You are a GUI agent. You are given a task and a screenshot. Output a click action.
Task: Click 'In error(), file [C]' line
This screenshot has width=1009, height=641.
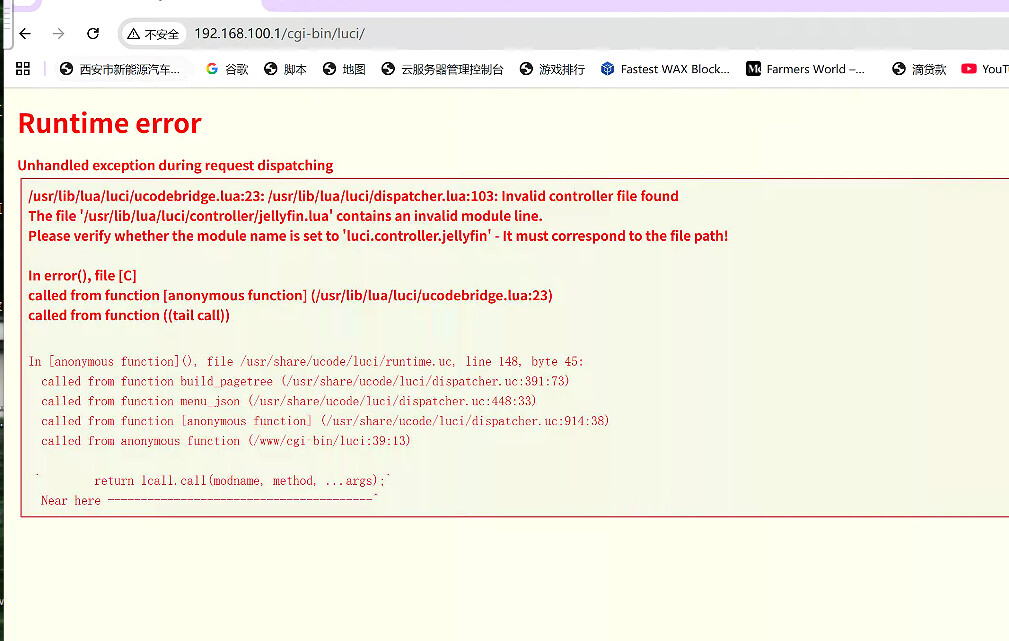click(82, 275)
